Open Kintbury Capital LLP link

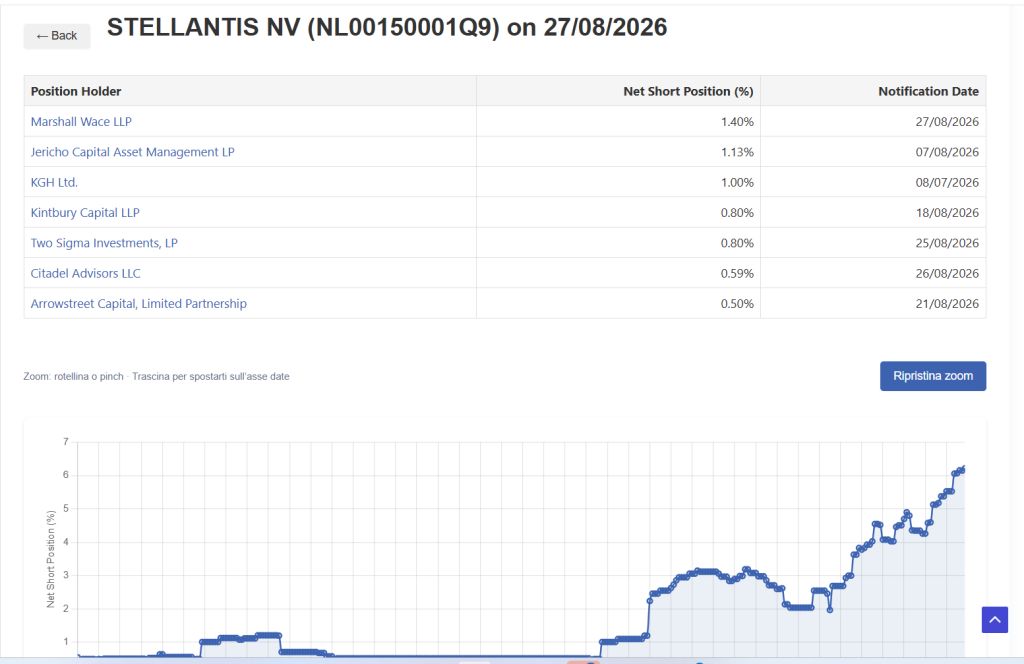click(85, 213)
